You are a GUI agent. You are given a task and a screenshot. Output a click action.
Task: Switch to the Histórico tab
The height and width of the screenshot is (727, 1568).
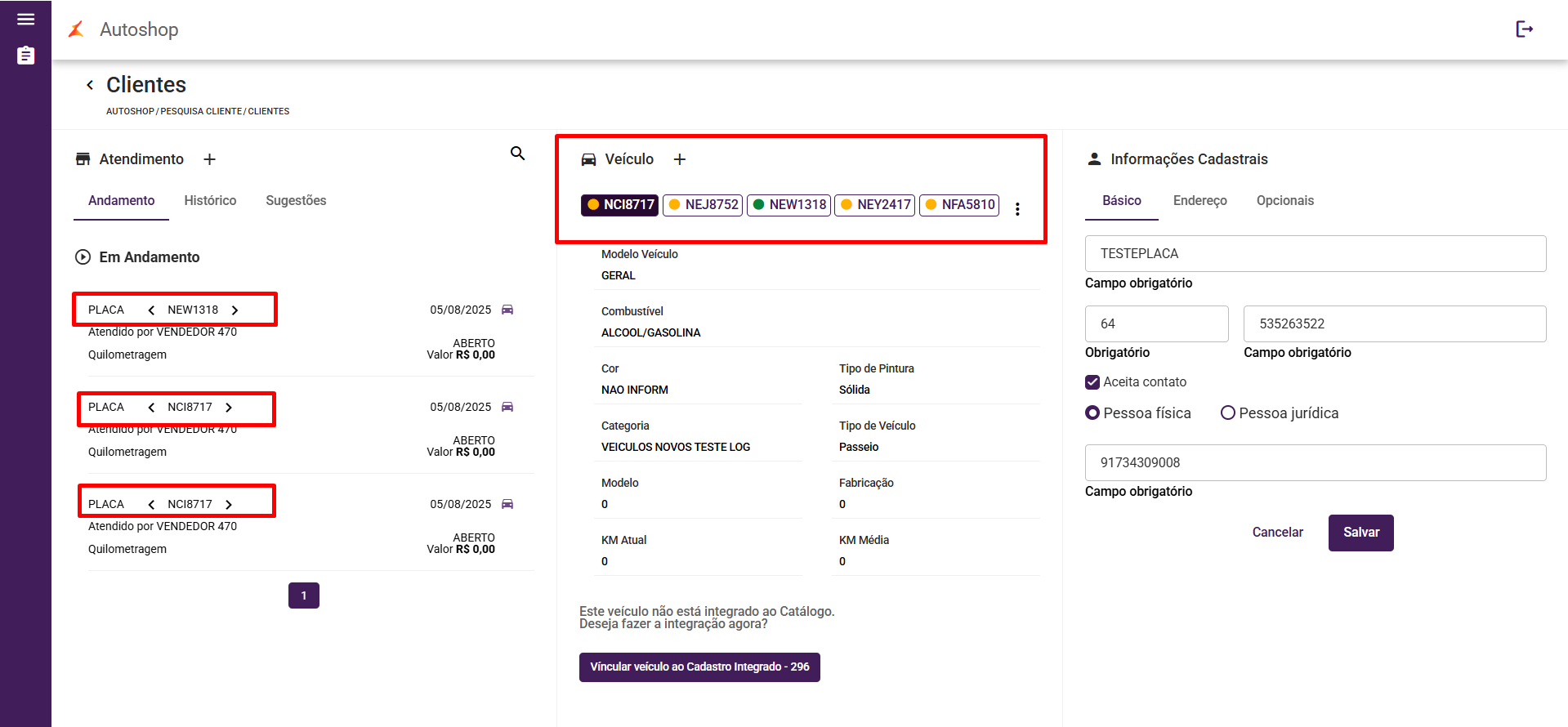(x=210, y=201)
